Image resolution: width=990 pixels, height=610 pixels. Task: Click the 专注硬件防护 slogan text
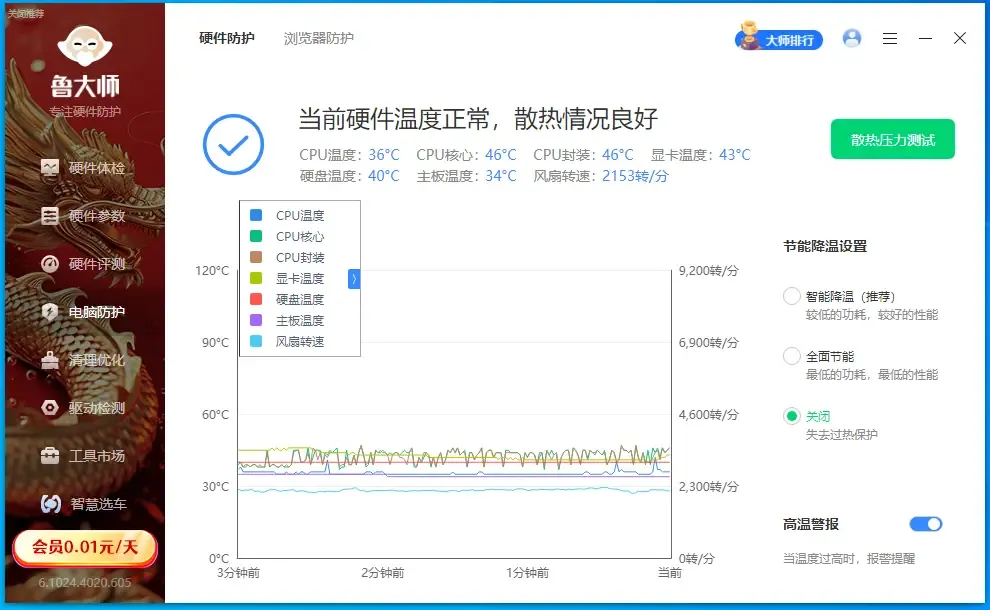(85, 112)
